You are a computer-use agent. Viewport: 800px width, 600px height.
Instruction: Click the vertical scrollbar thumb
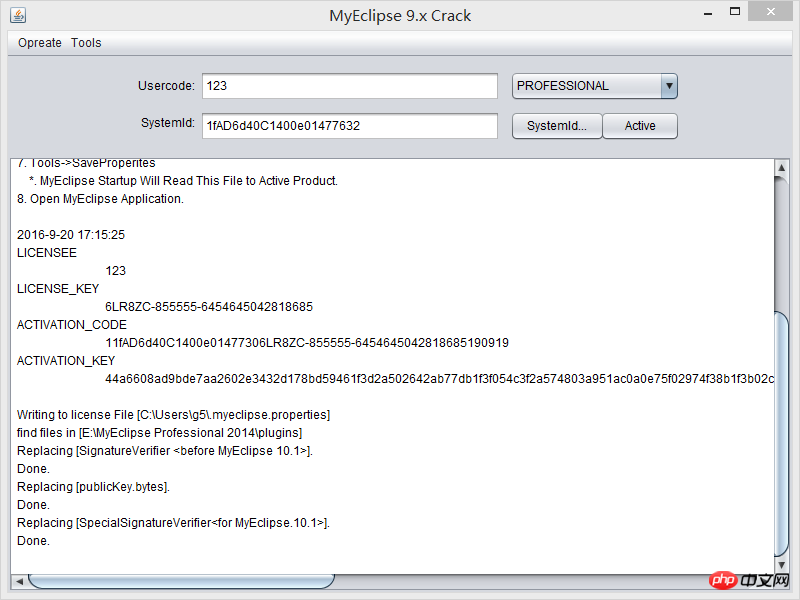coord(781,433)
